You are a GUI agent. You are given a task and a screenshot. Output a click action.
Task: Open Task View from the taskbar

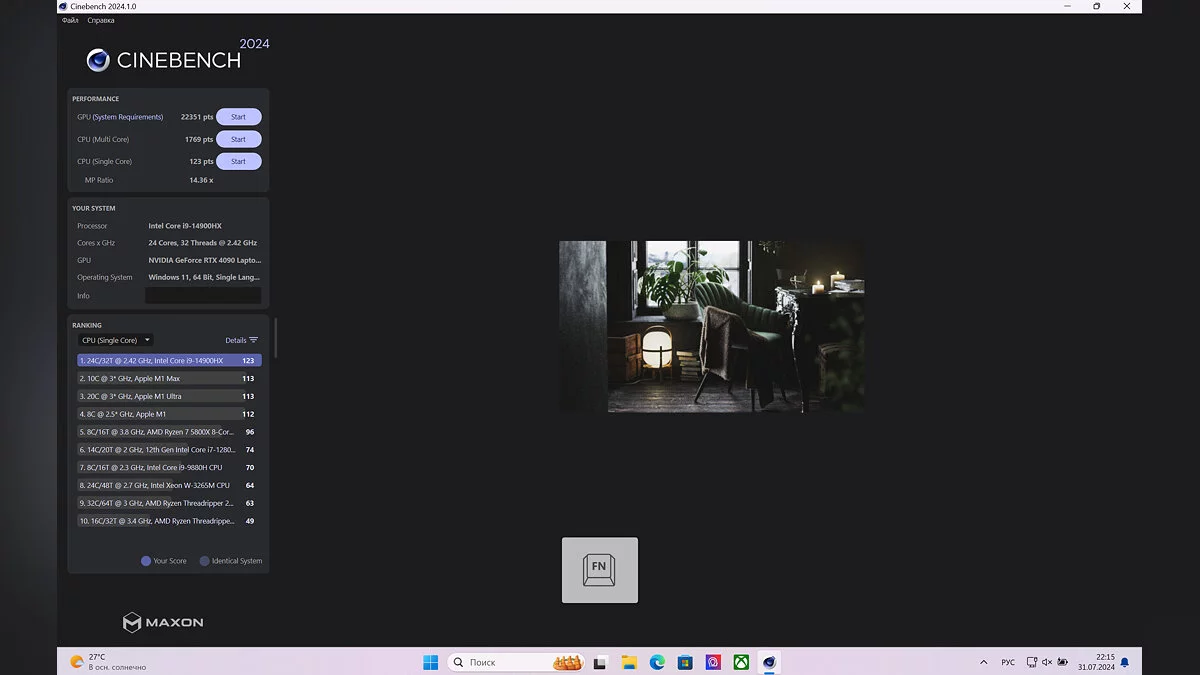tap(600, 662)
